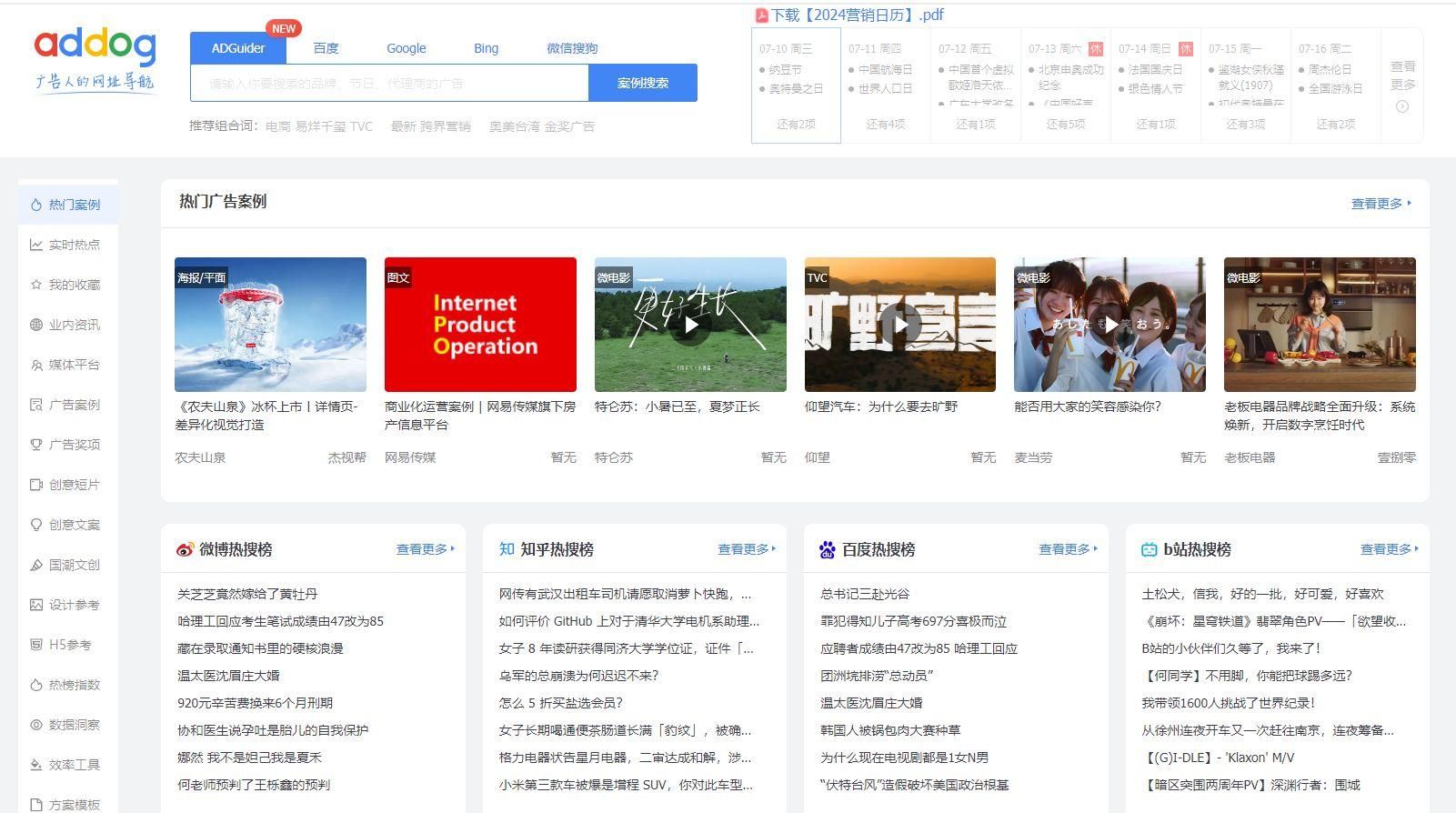Expand 还有3项 under 07-15 周一
This screenshot has width=1456, height=813.
[1245, 125]
